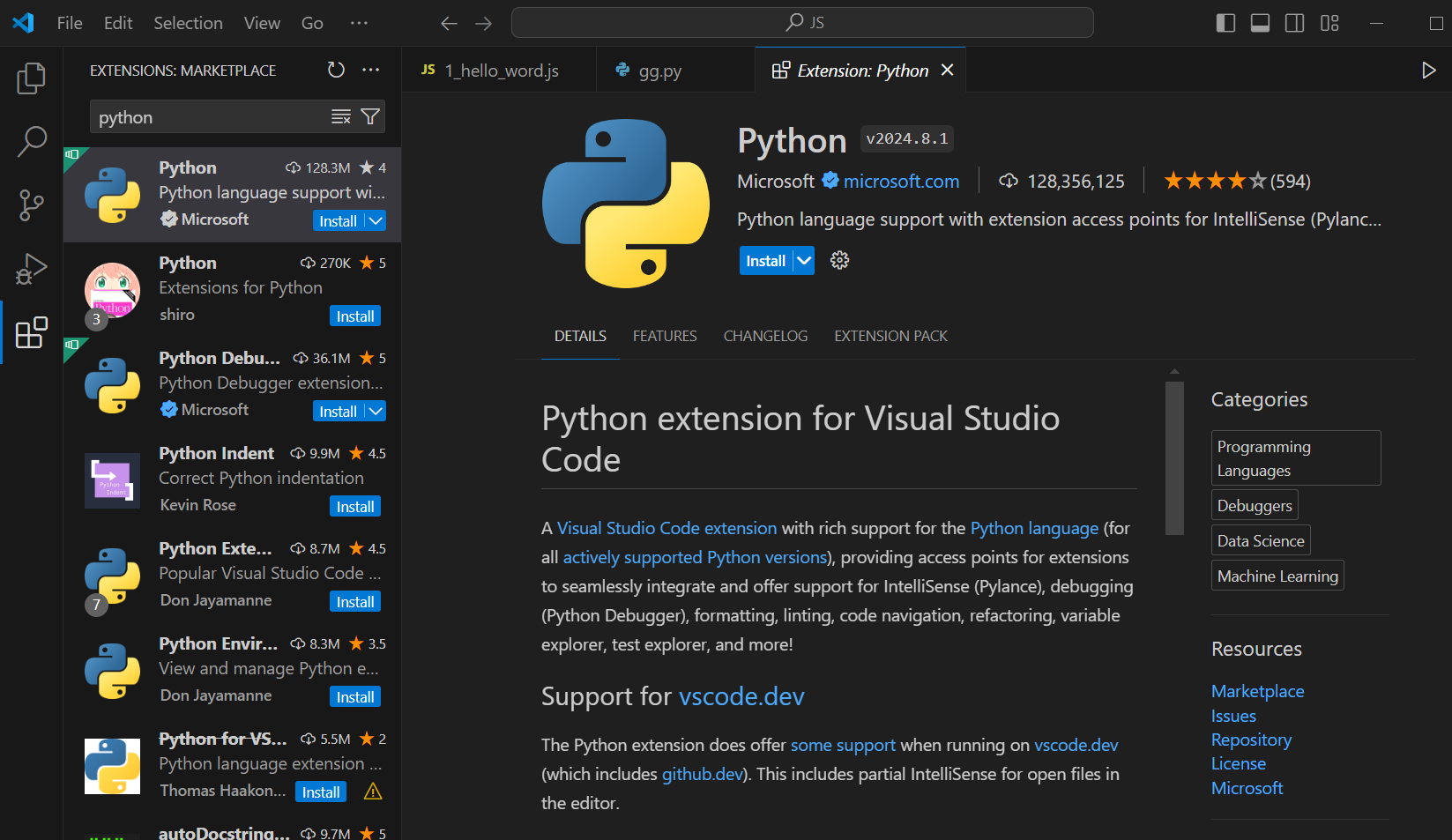Refresh the extensions marketplace list

tap(336, 70)
